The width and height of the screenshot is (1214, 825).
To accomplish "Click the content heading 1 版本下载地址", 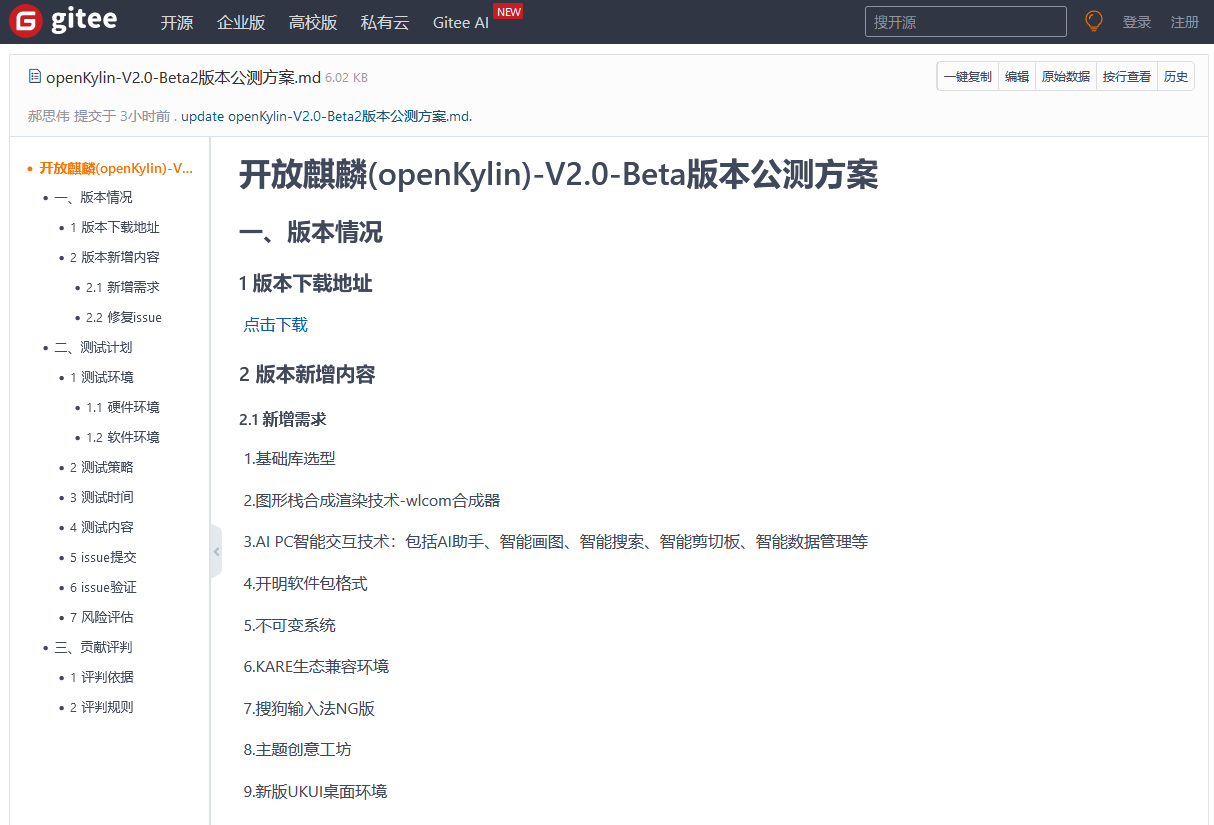I will pos(306,284).
